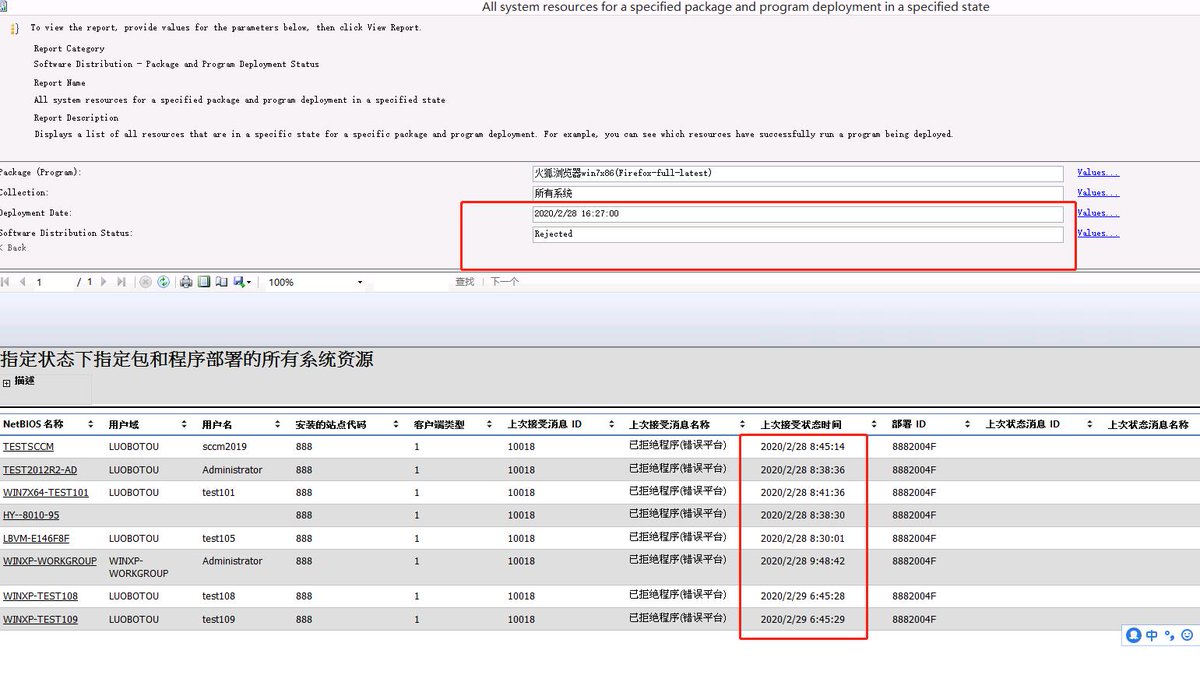
Task: Open Values link for Deployment Date
Action: [x=1098, y=213]
